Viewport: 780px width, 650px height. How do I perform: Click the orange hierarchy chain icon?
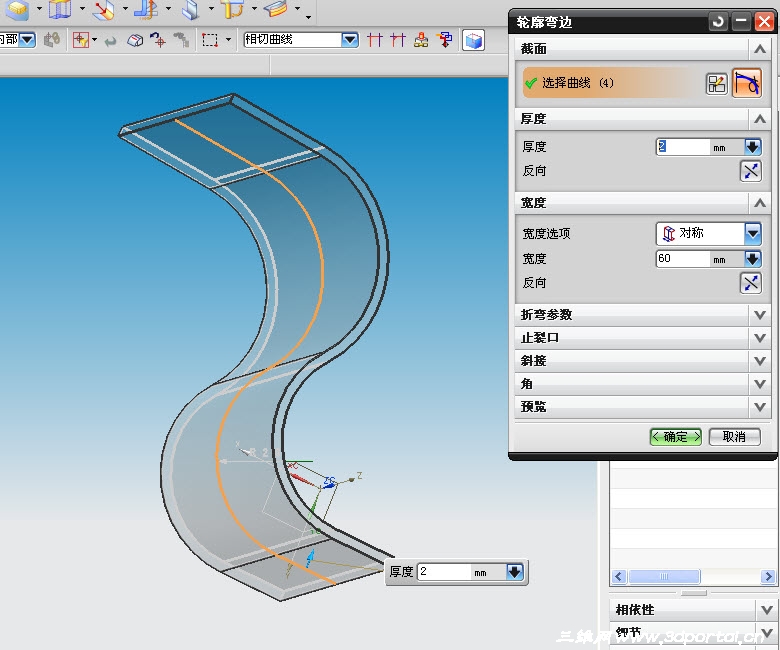pos(421,40)
